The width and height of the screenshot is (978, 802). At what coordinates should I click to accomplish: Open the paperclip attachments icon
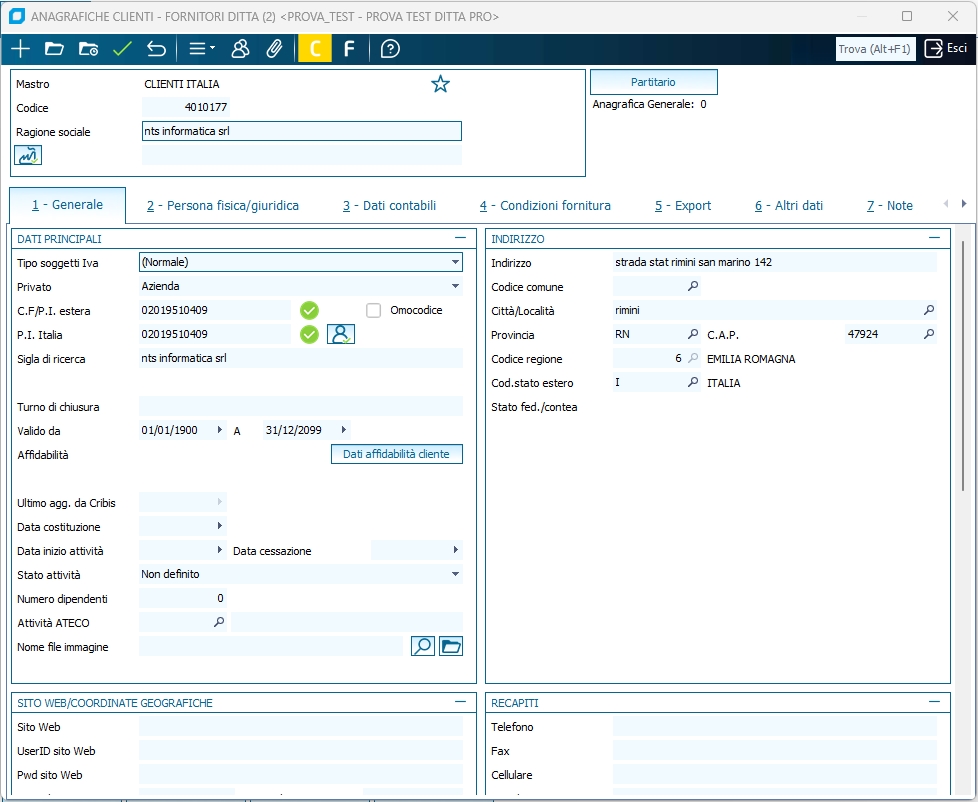coord(274,49)
